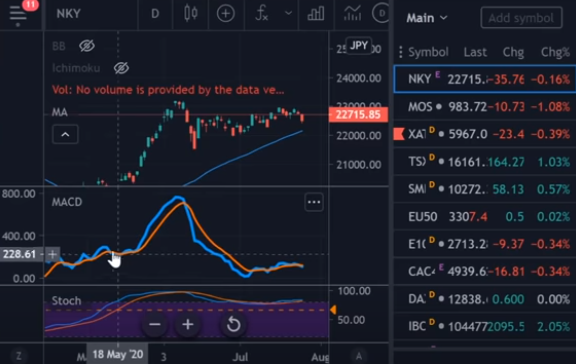The image size is (576, 364).
Task: Click the JPY currency label
Action: (x=359, y=46)
